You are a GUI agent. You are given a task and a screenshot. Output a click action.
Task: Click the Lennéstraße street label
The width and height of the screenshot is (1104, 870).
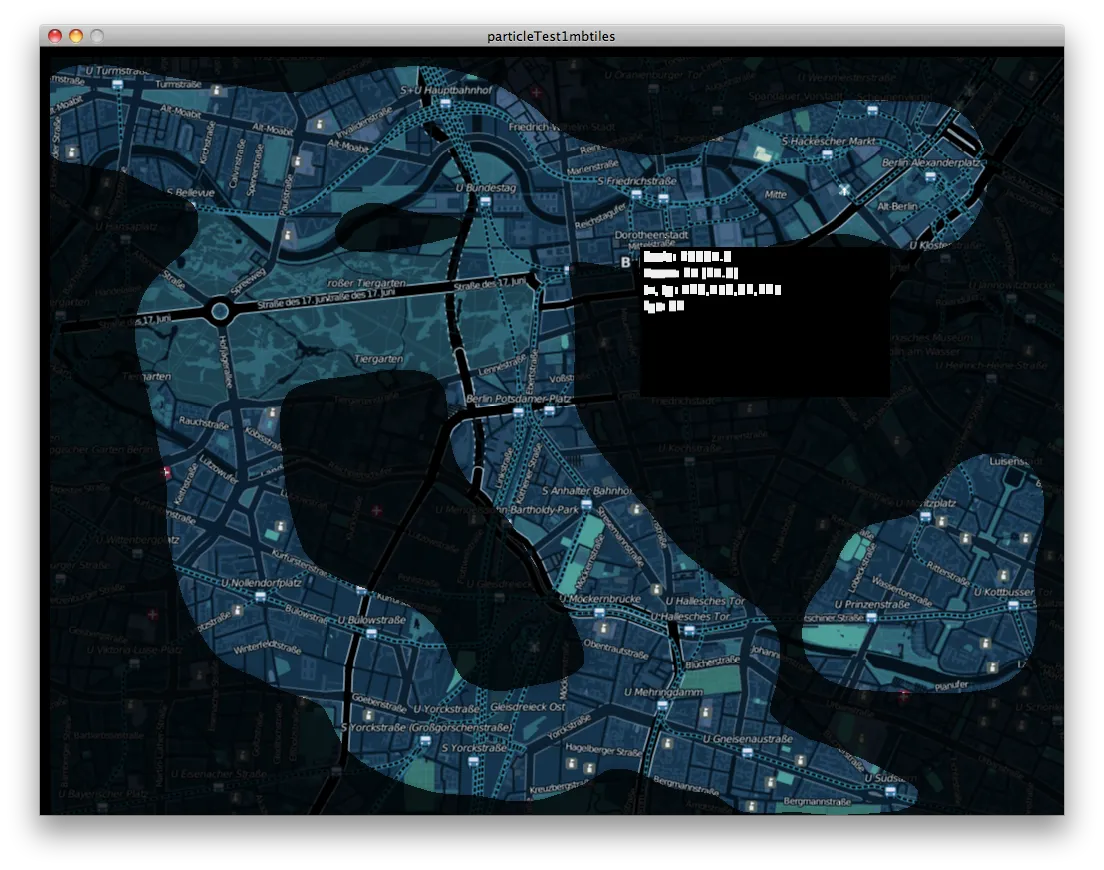502,365
